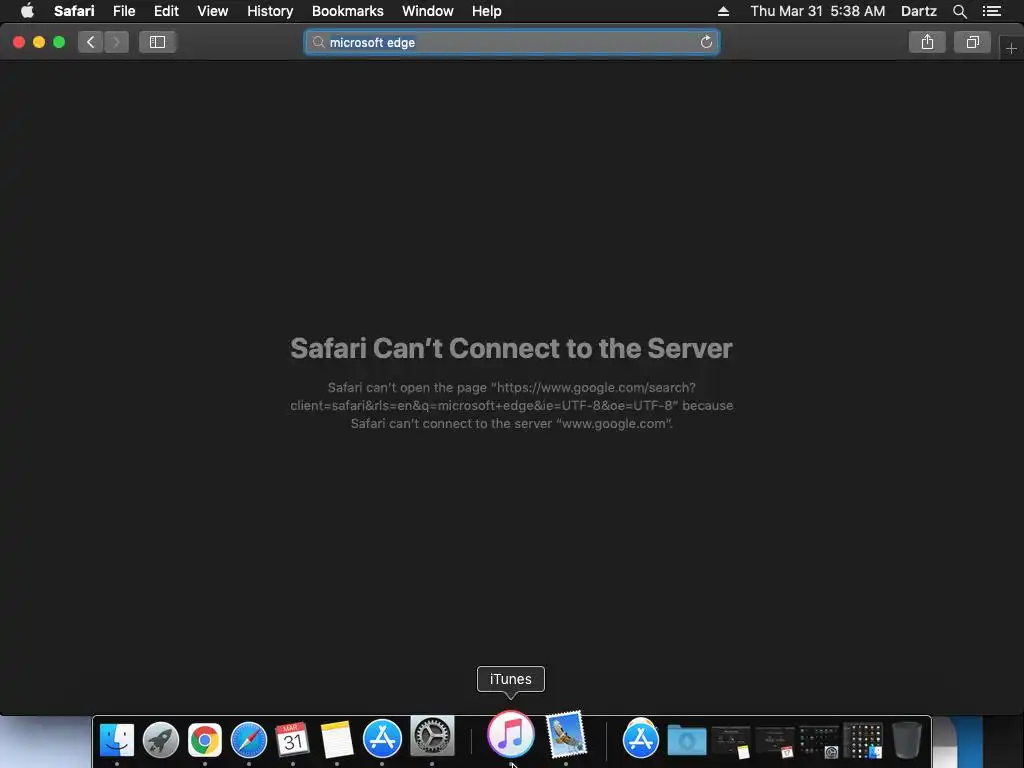Select the address bar containing microsoft edge
Screen dimensions: 1024x768
[512, 42]
